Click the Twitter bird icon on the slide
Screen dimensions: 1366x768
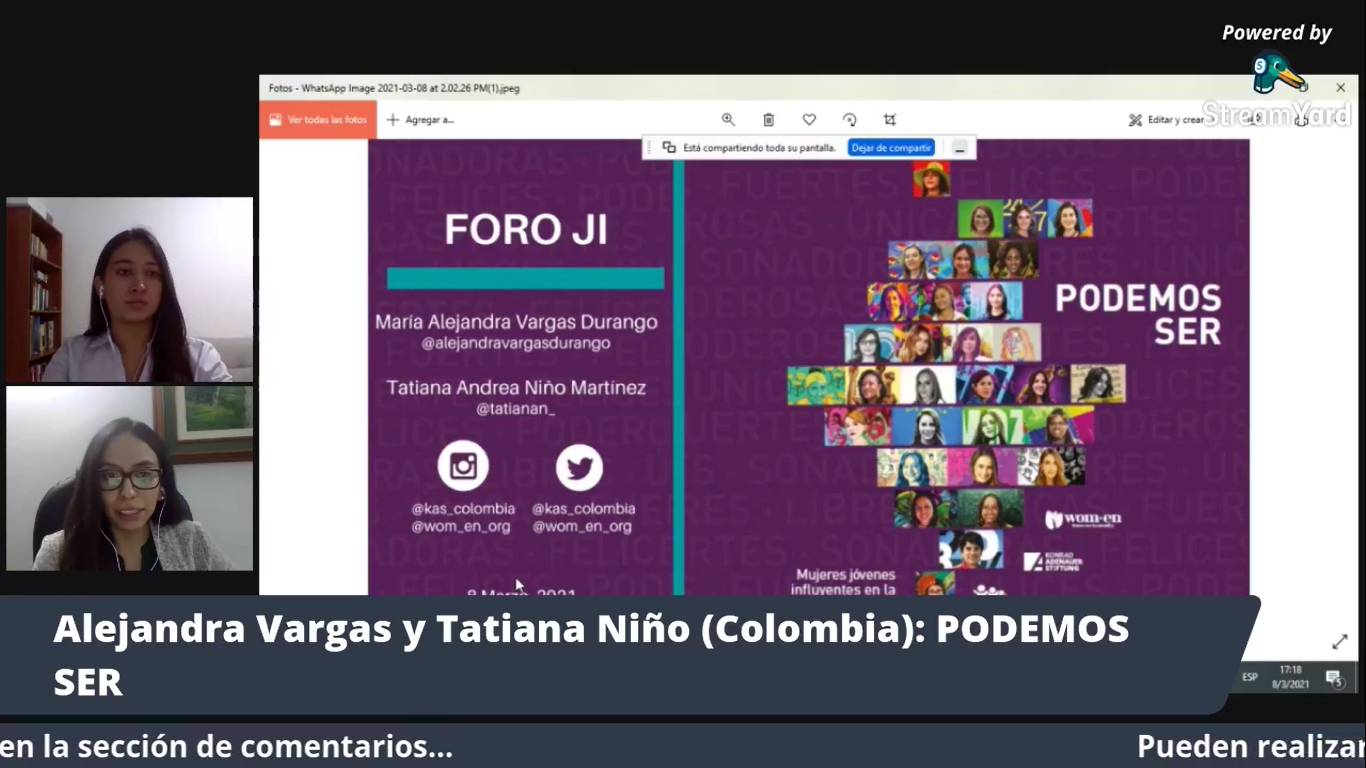pyautogui.click(x=579, y=466)
